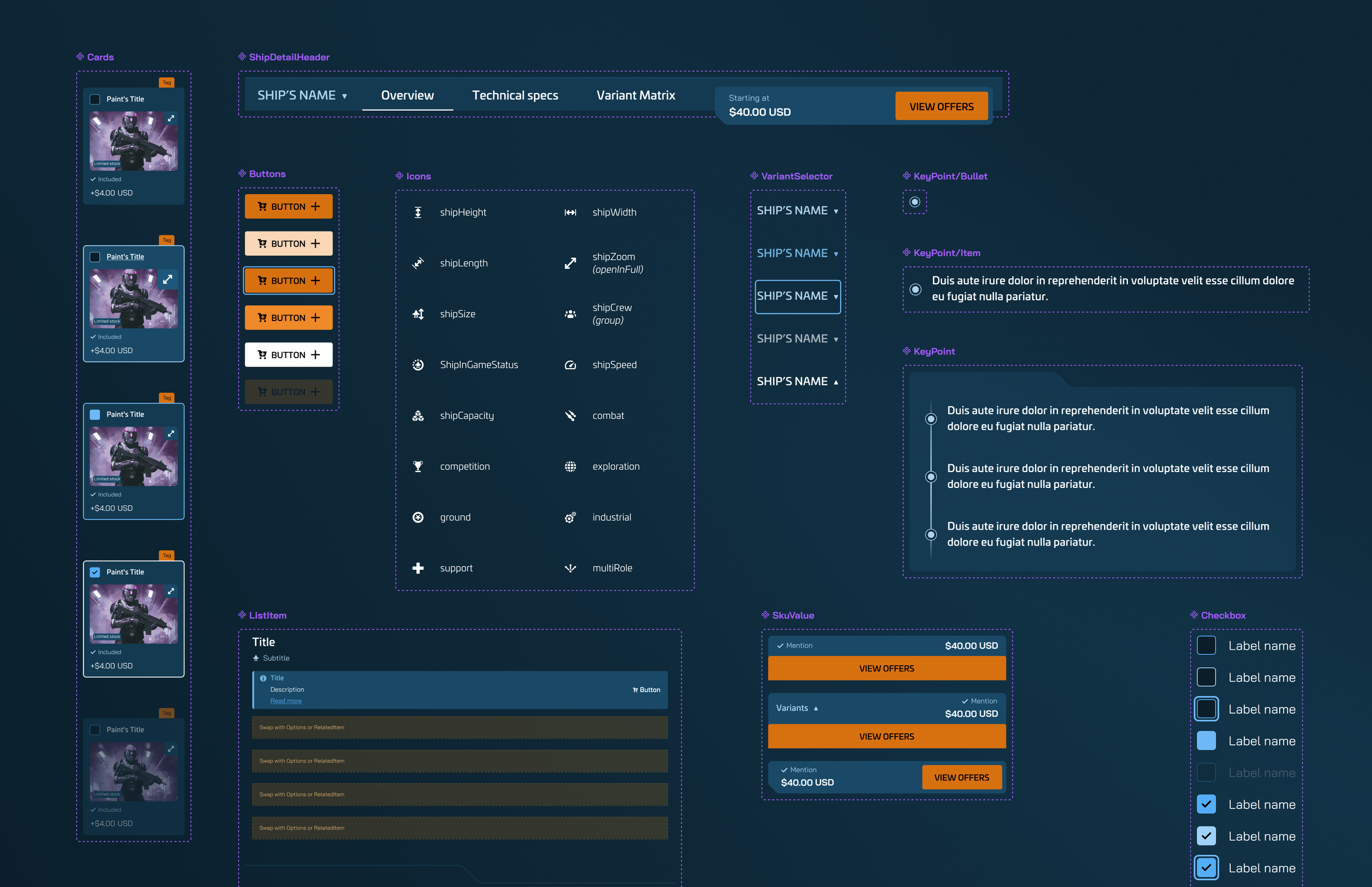Click the support plus icon
Viewport: 1372px width, 887px height.
click(418, 569)
